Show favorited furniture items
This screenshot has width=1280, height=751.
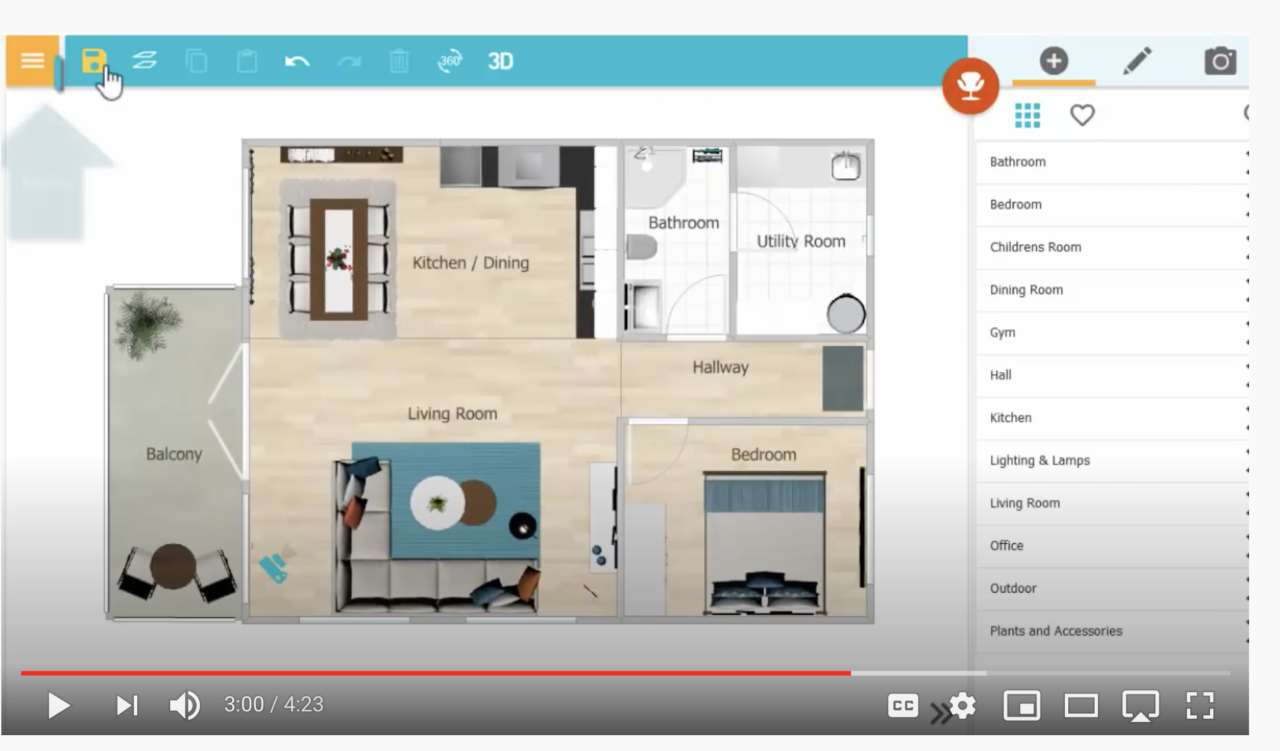coord(1083,115)
